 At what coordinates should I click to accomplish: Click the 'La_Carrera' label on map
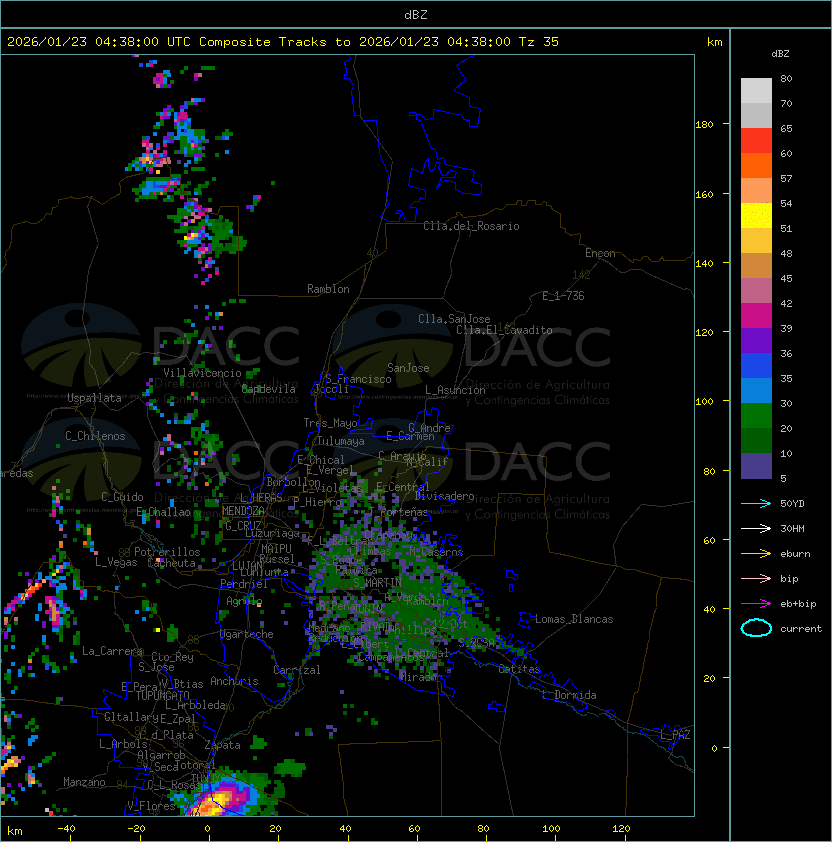[112, 651]
